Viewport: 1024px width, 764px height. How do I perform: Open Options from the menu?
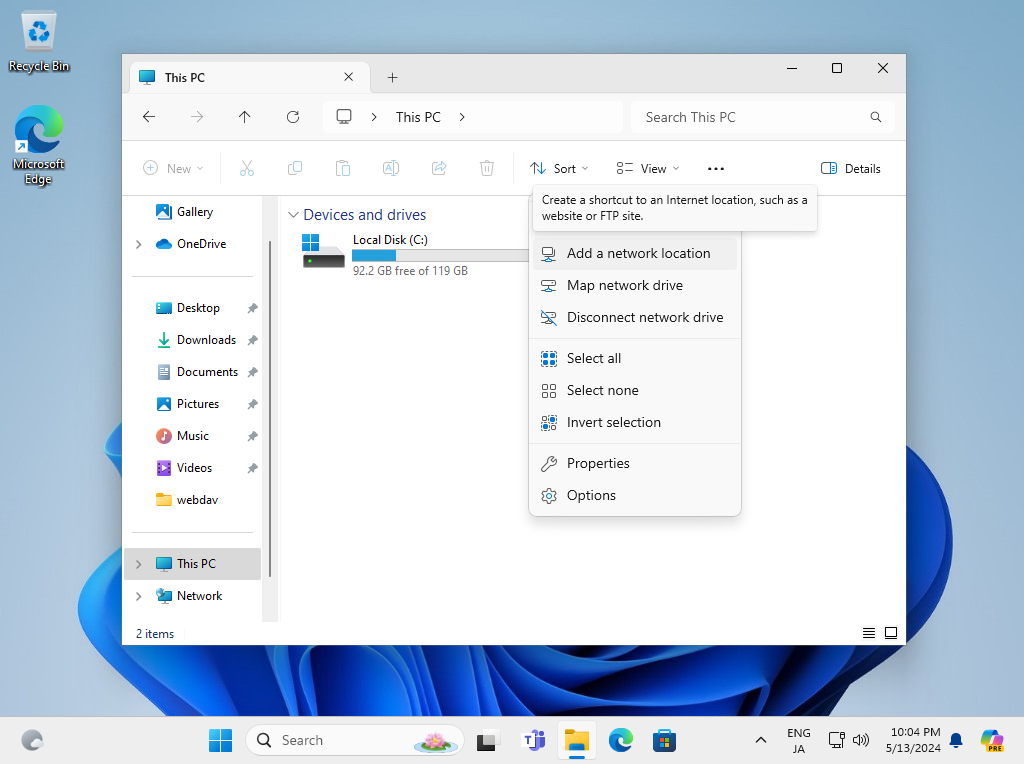click(x=635, y=496)
